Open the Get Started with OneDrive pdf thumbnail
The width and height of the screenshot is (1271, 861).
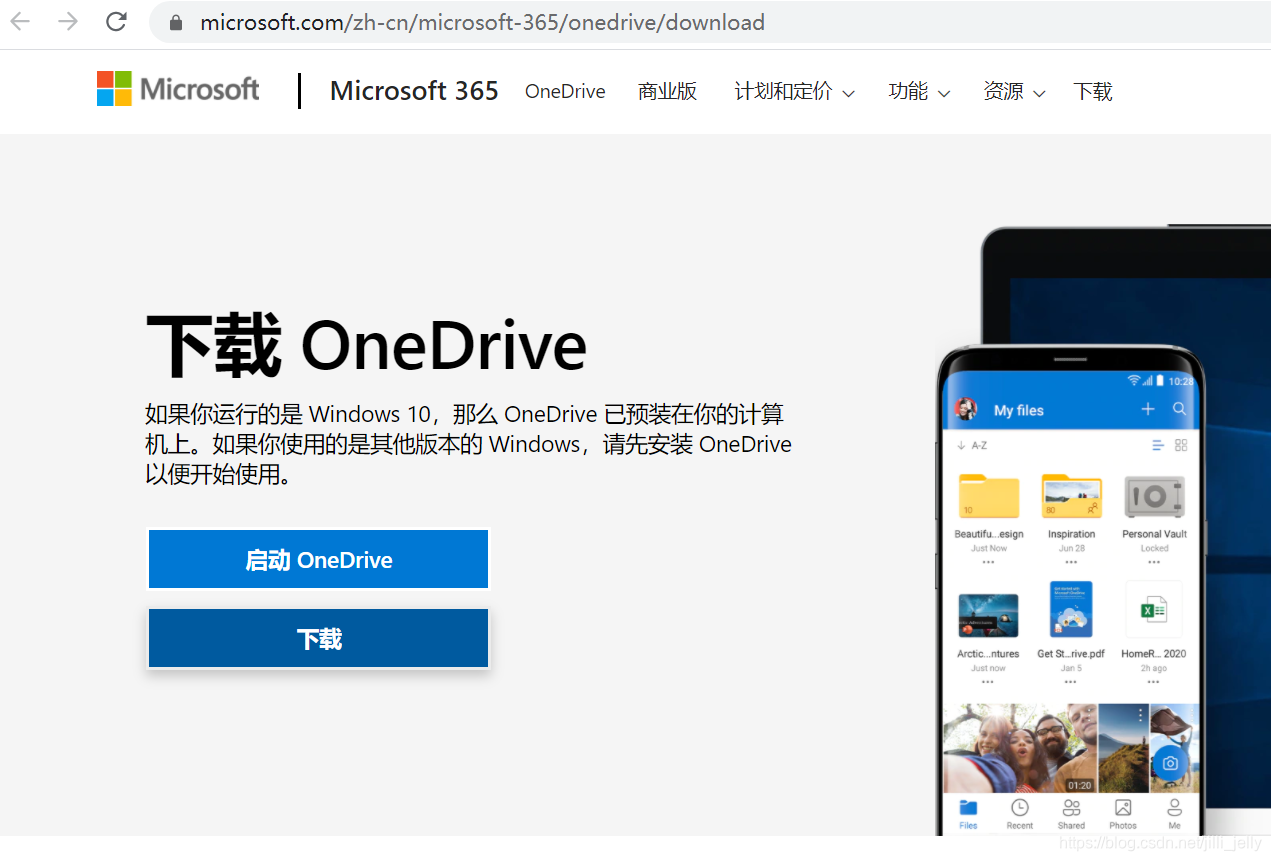(1071, 610)
